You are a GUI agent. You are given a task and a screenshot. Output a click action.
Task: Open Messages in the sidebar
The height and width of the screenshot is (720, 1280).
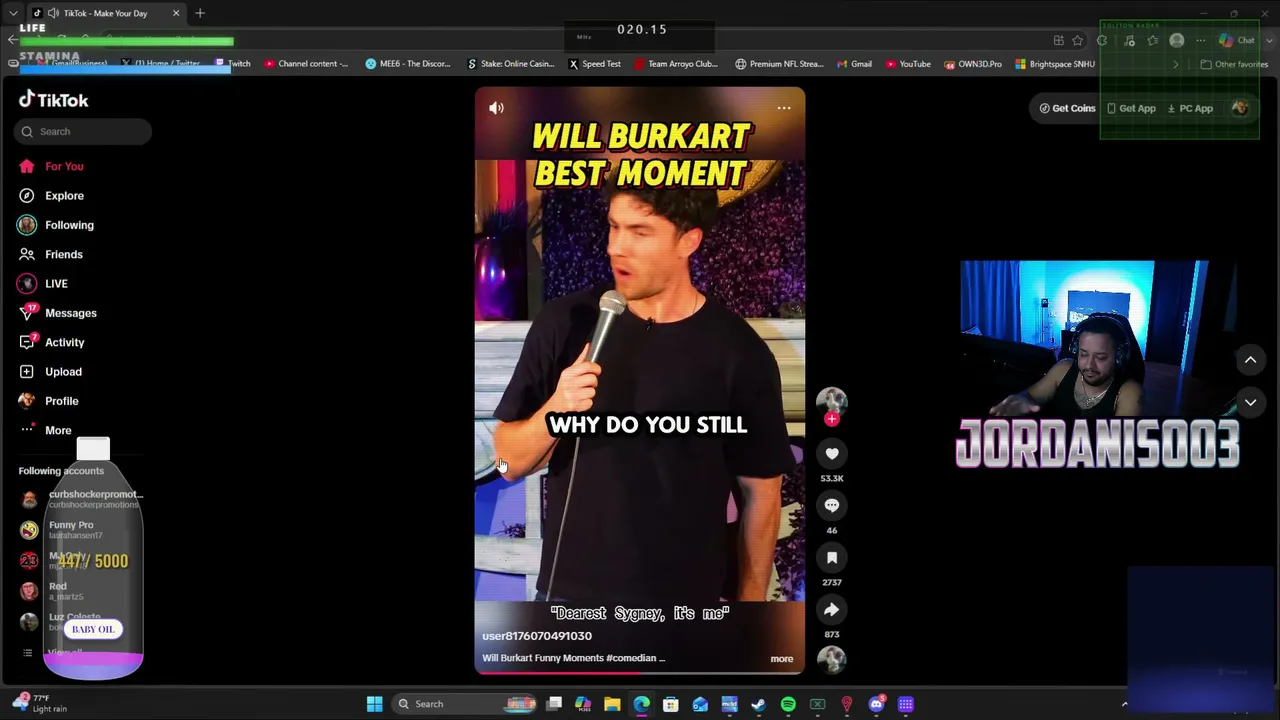coord(58,313)
